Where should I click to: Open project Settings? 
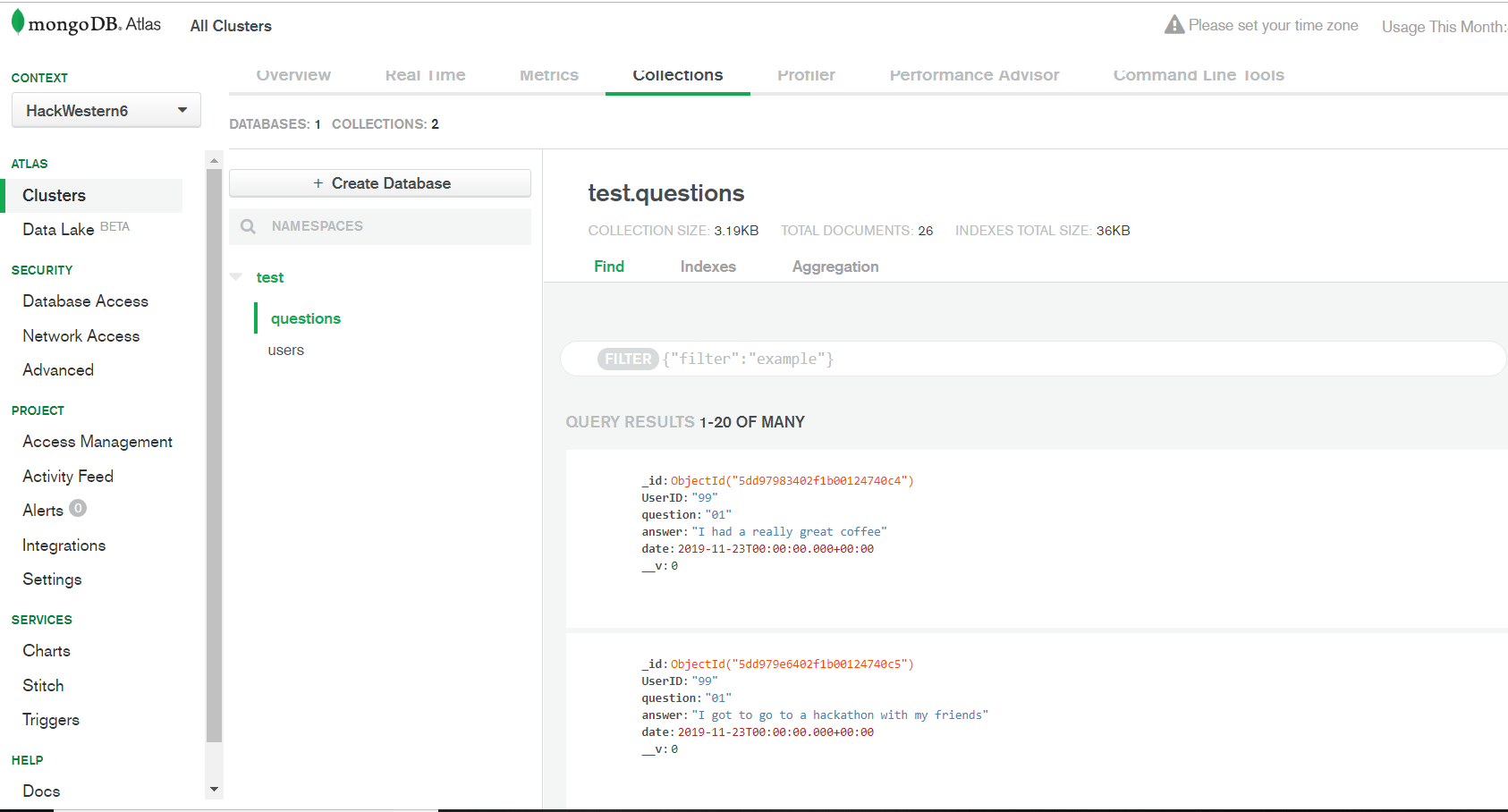point(52,579)
